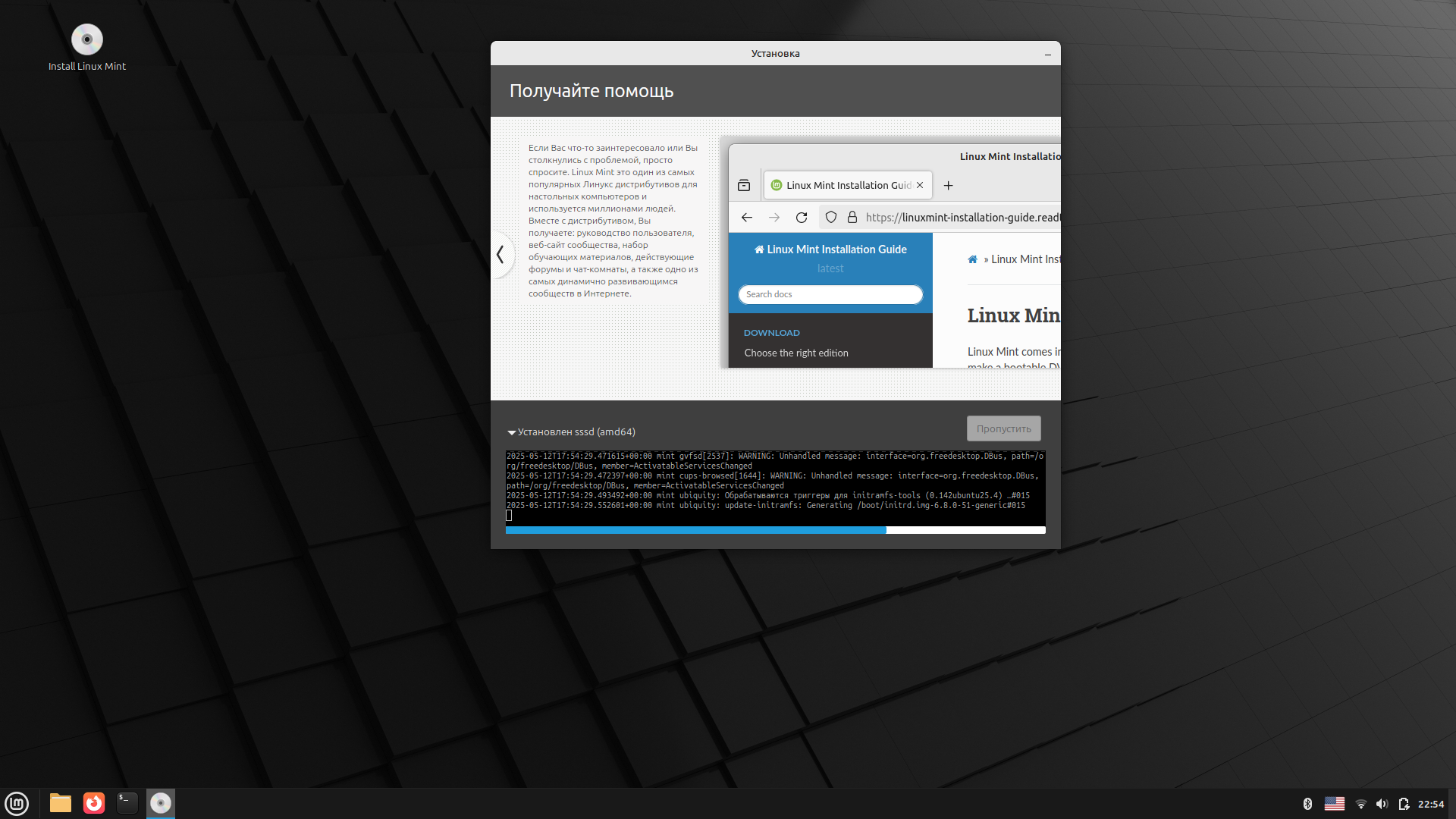
Task: Collapse the installation log details triangle
Action: click(x=511, y=432)
